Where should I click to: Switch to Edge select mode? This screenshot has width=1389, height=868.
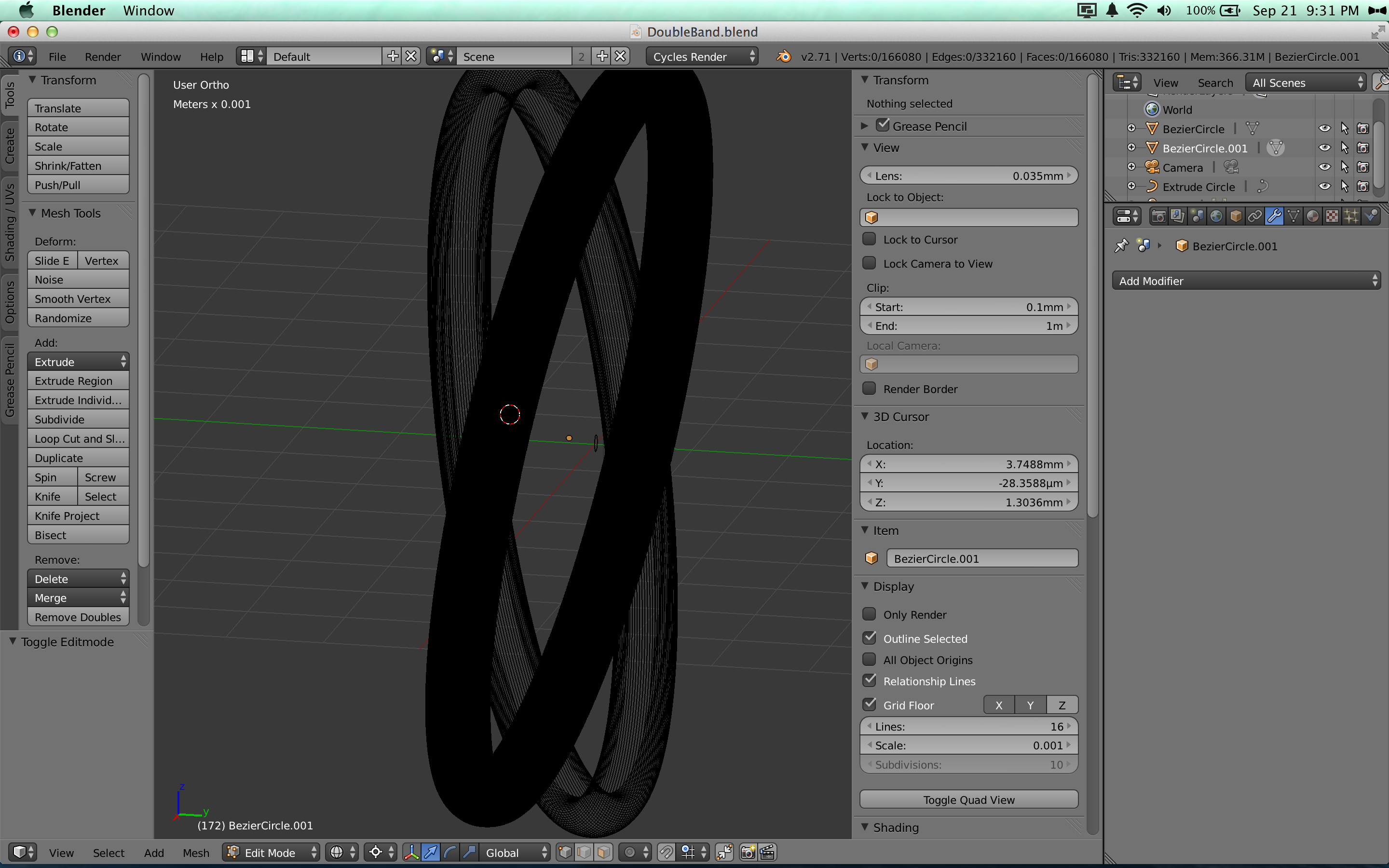click(x=584, y=852)
